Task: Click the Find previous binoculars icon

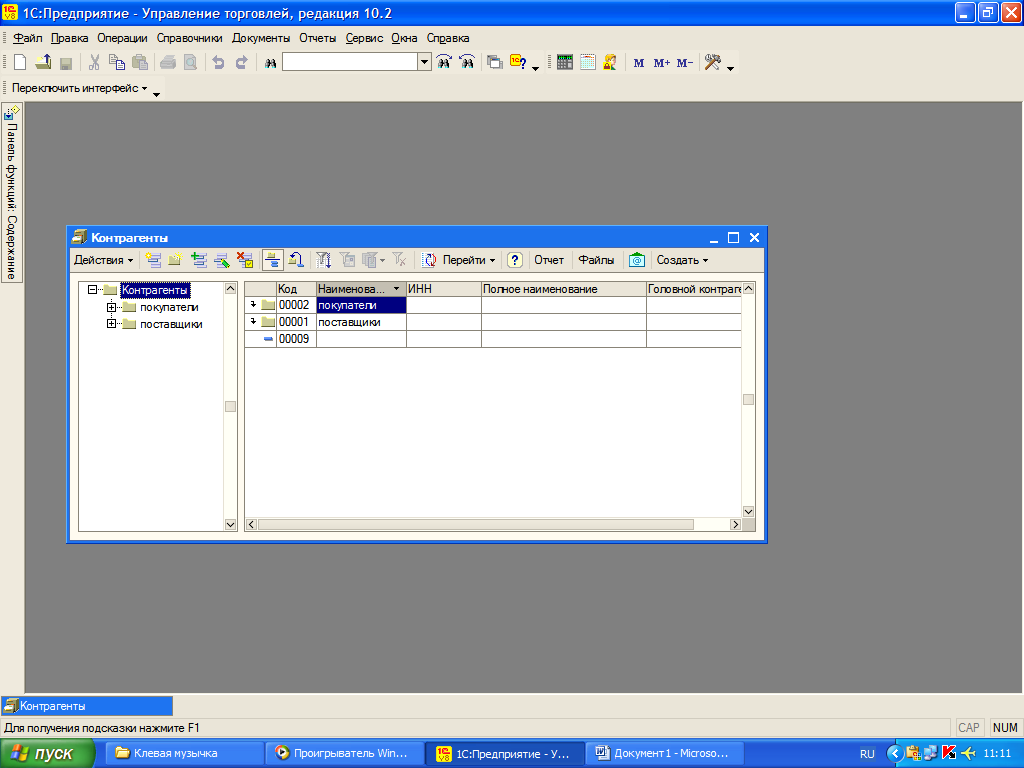Action: pos(467,62)
